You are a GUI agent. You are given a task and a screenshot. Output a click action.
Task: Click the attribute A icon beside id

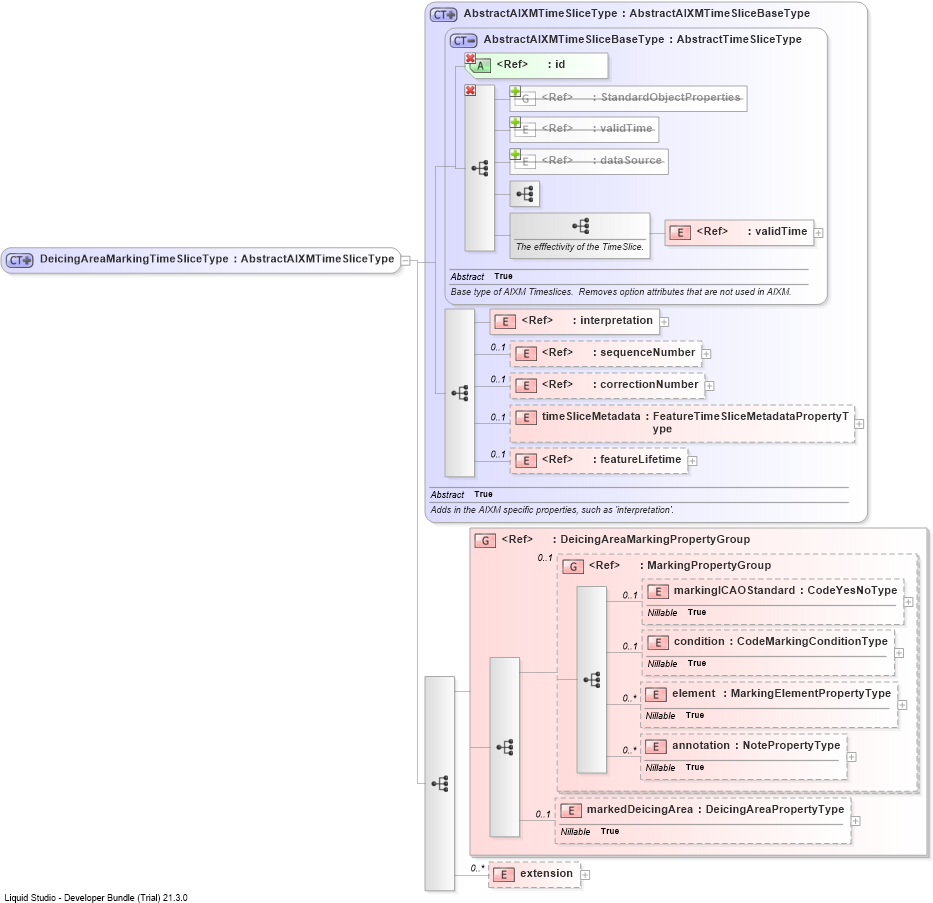(x=480, y=66)
